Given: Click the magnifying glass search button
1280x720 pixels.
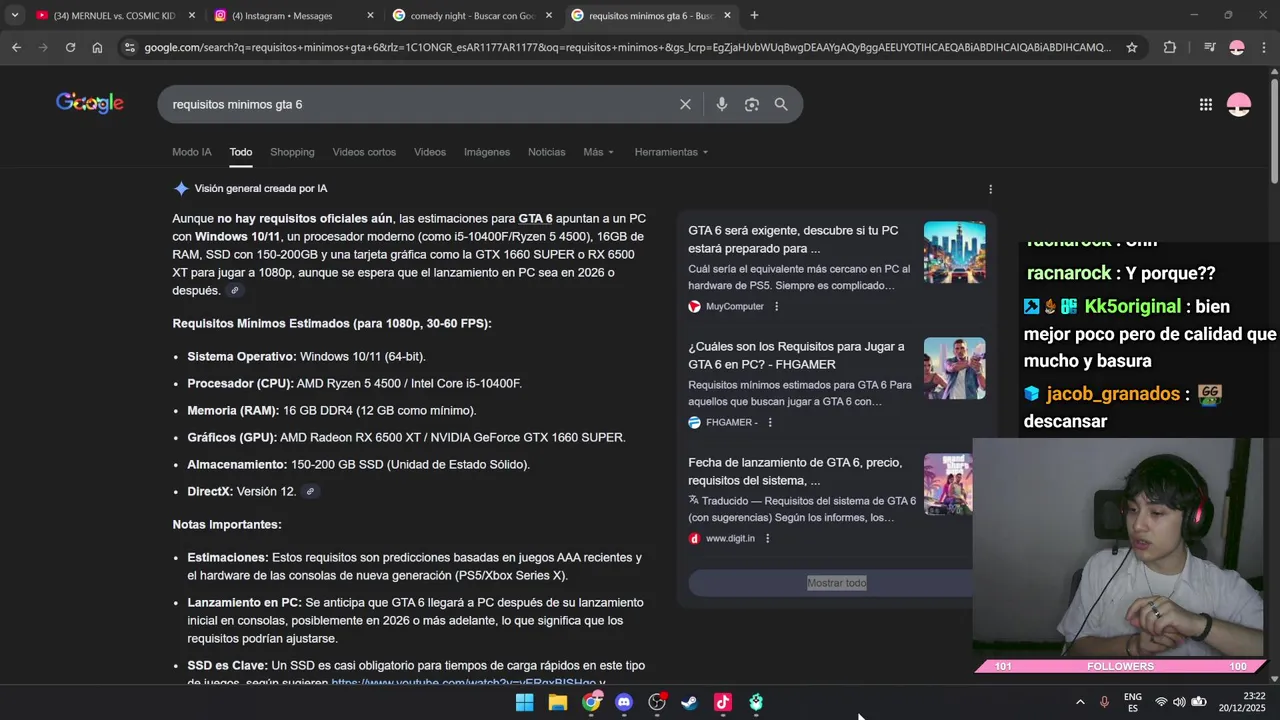Looking at the screenshot, I should [x=781, y=104].
